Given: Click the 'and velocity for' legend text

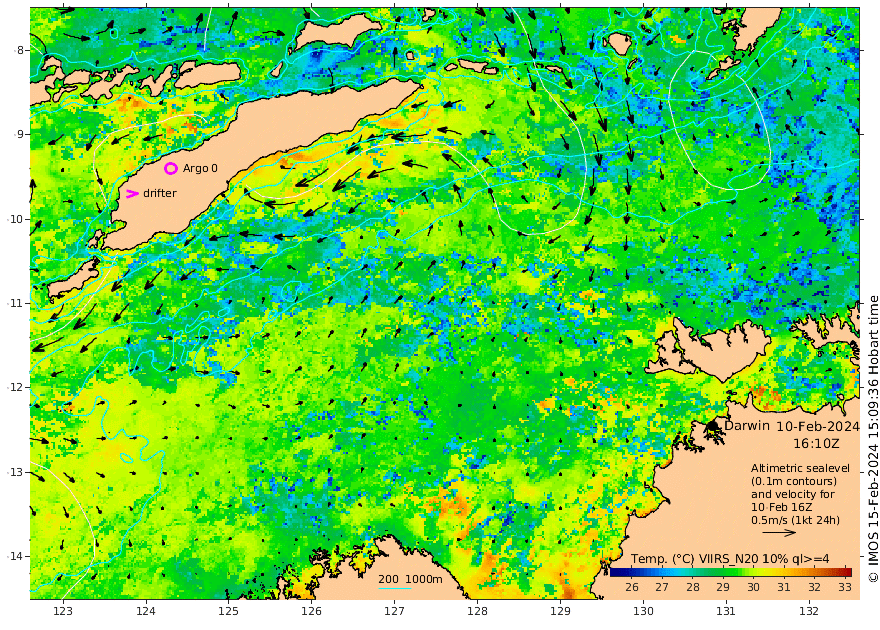Looking at the screenshot, I should [793, 494].
